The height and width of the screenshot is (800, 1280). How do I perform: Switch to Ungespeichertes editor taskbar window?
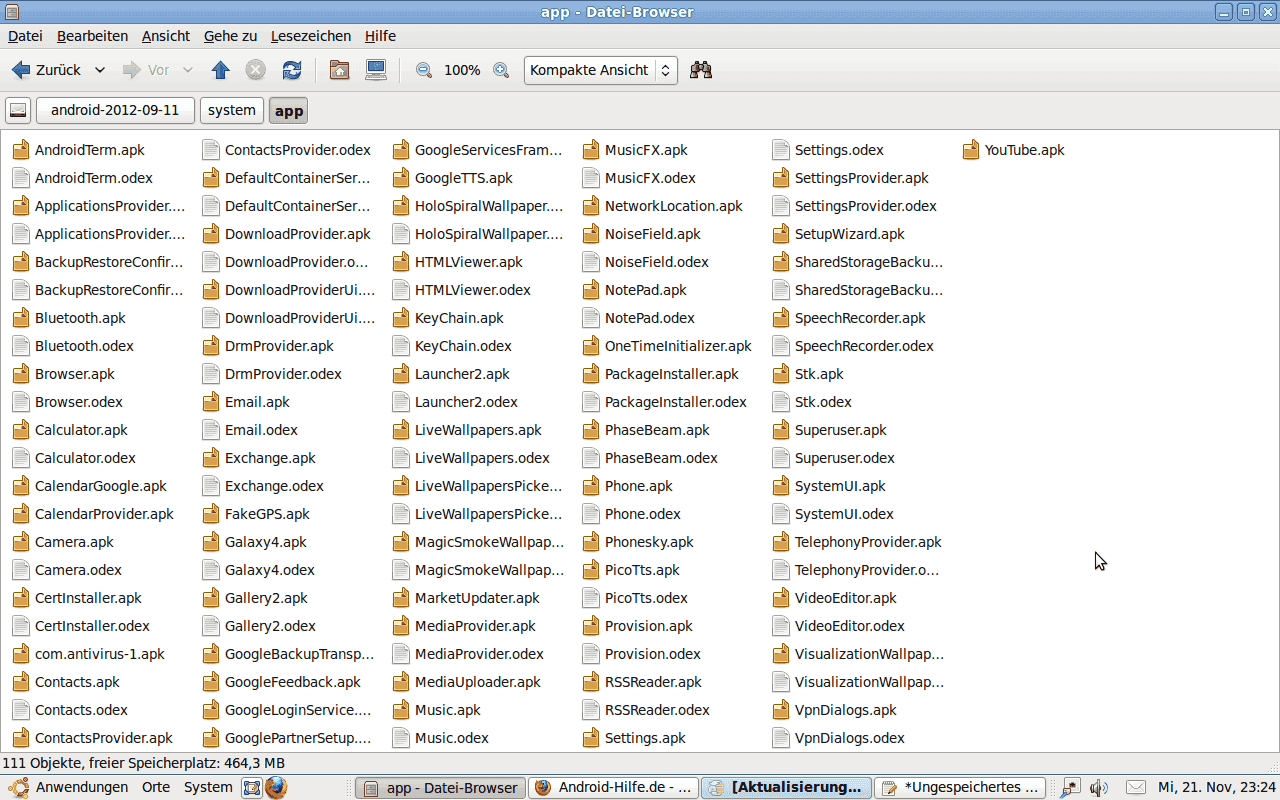pyautogui.click(x=960, y=787)
